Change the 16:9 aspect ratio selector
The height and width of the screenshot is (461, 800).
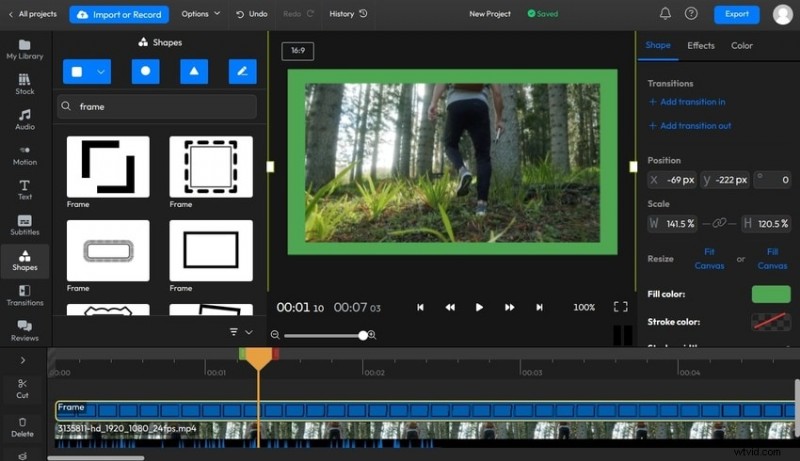click(x=298, y=50)
